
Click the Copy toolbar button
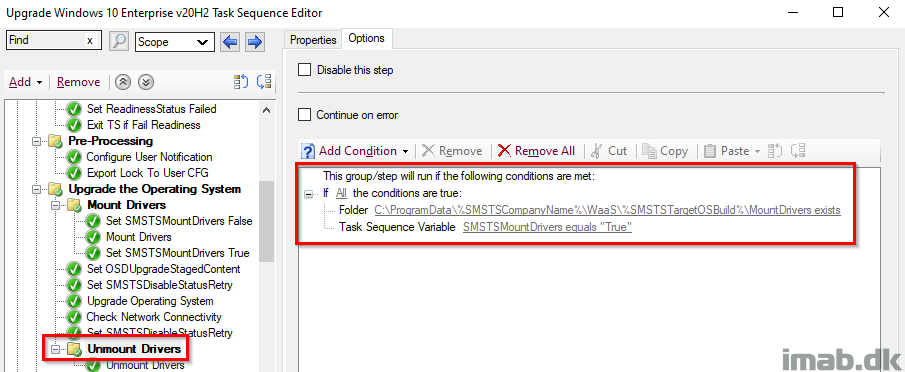(665, 151)
